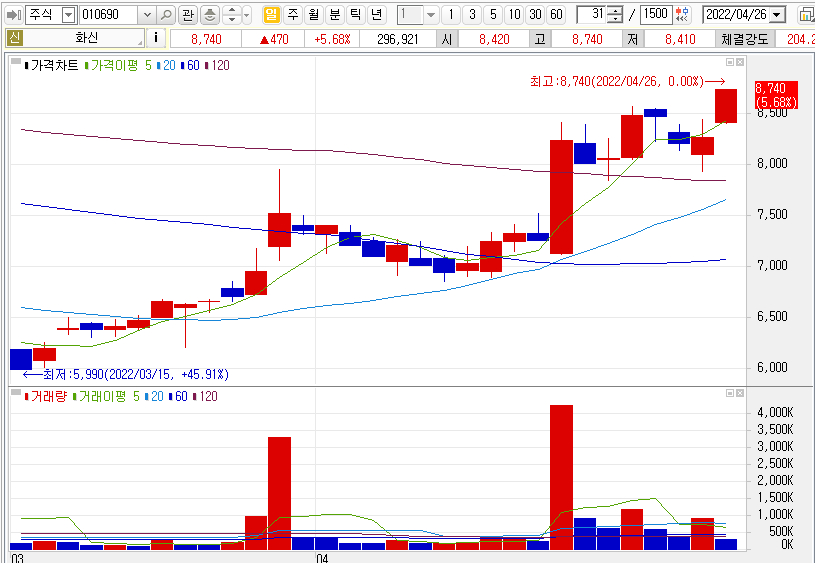
Task: Click the 거래이평 volume average legend
Action: tap(102, 397)
